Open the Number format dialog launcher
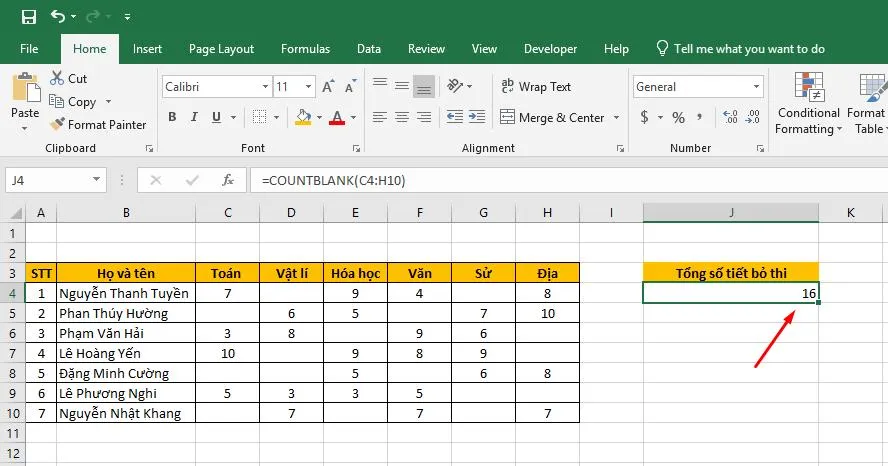Image resolution: width=888 pixels, height=466 pixels. 760,148
